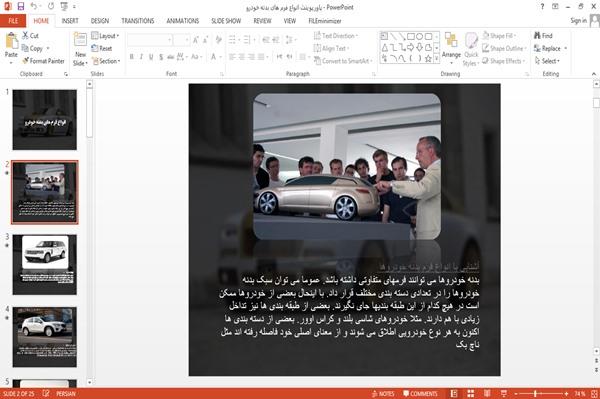Open the FILE tab
Image resolution: width=600 pixels, height=399 pixels.
click(x=13, y=21)
